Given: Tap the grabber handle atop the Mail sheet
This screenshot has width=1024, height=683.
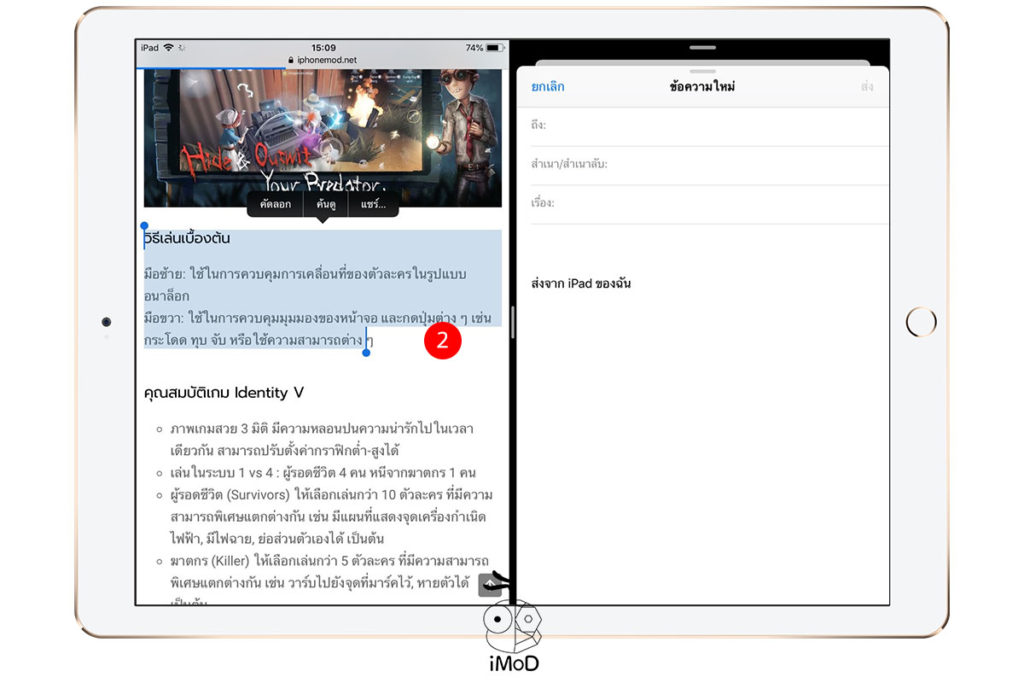Looking at the screenshot, I should [703, 47].
